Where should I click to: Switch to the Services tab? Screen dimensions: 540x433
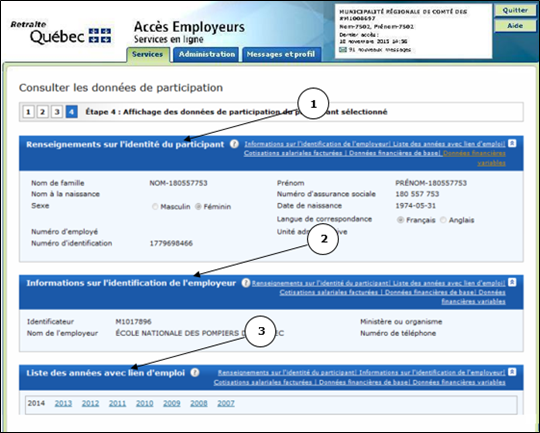pyautogui.click(x=148, y=54)
